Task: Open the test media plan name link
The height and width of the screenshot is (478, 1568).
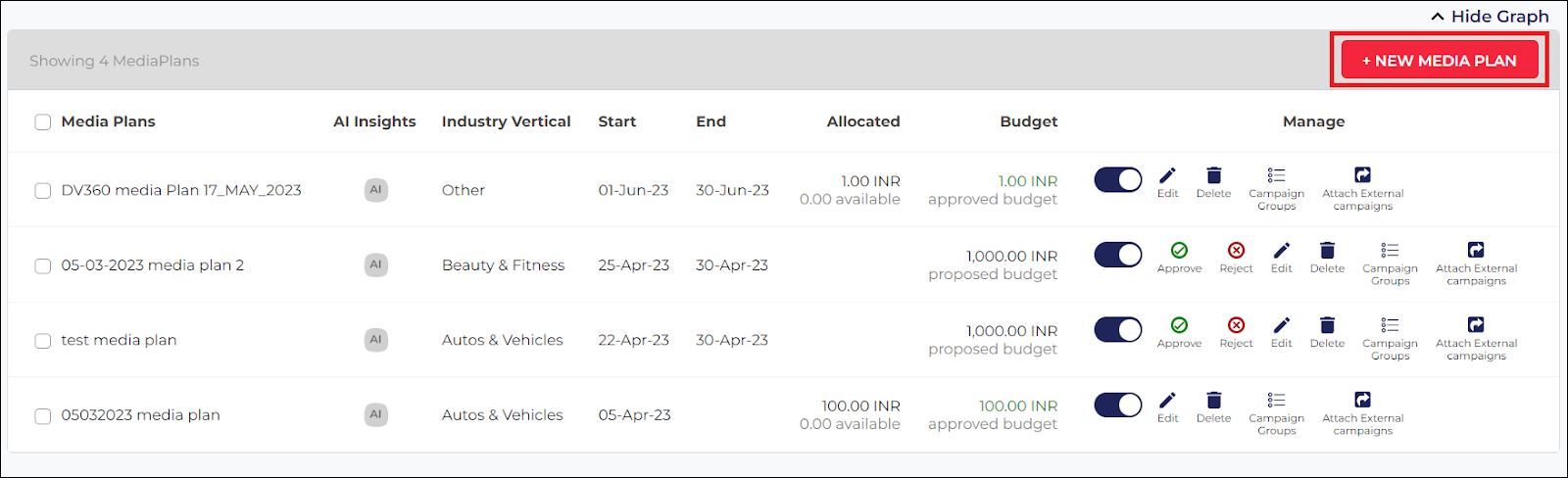Action: pyautogui.click(x=119, y=340)
